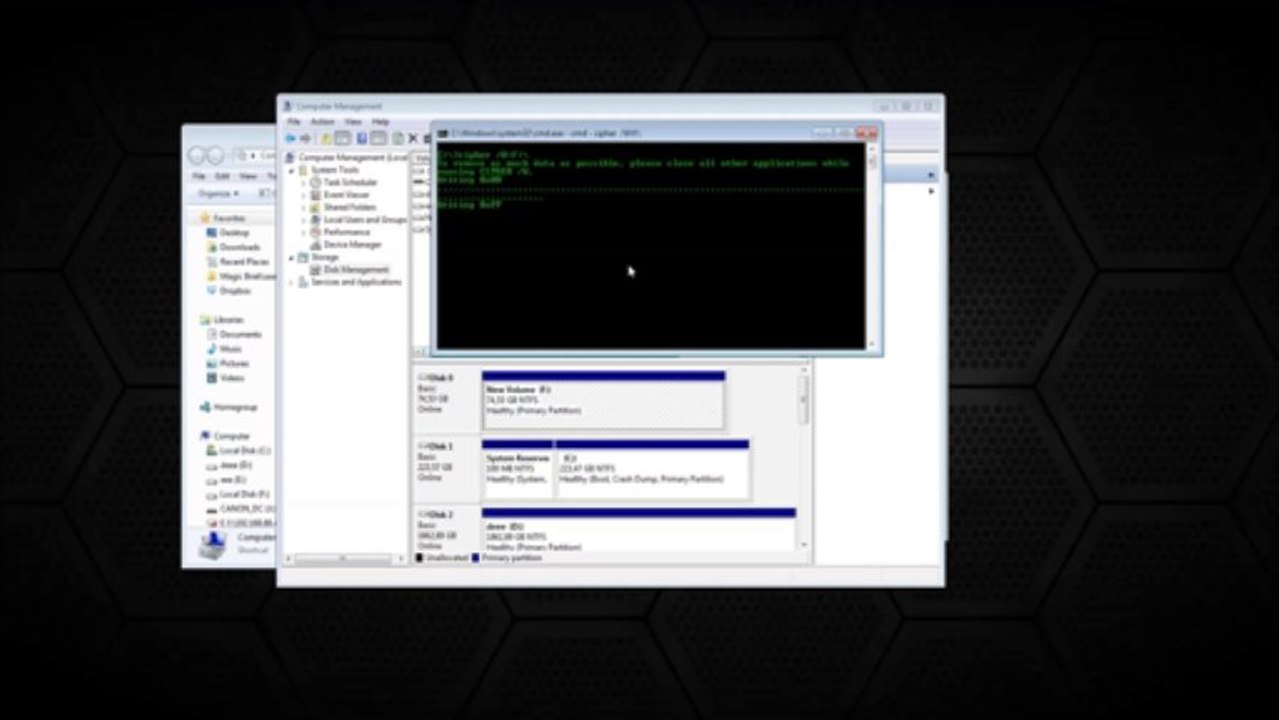Expand the Event Viewer node arrow
The height and width of the screenshot is (720, 1279).
[x=304, y=195]
